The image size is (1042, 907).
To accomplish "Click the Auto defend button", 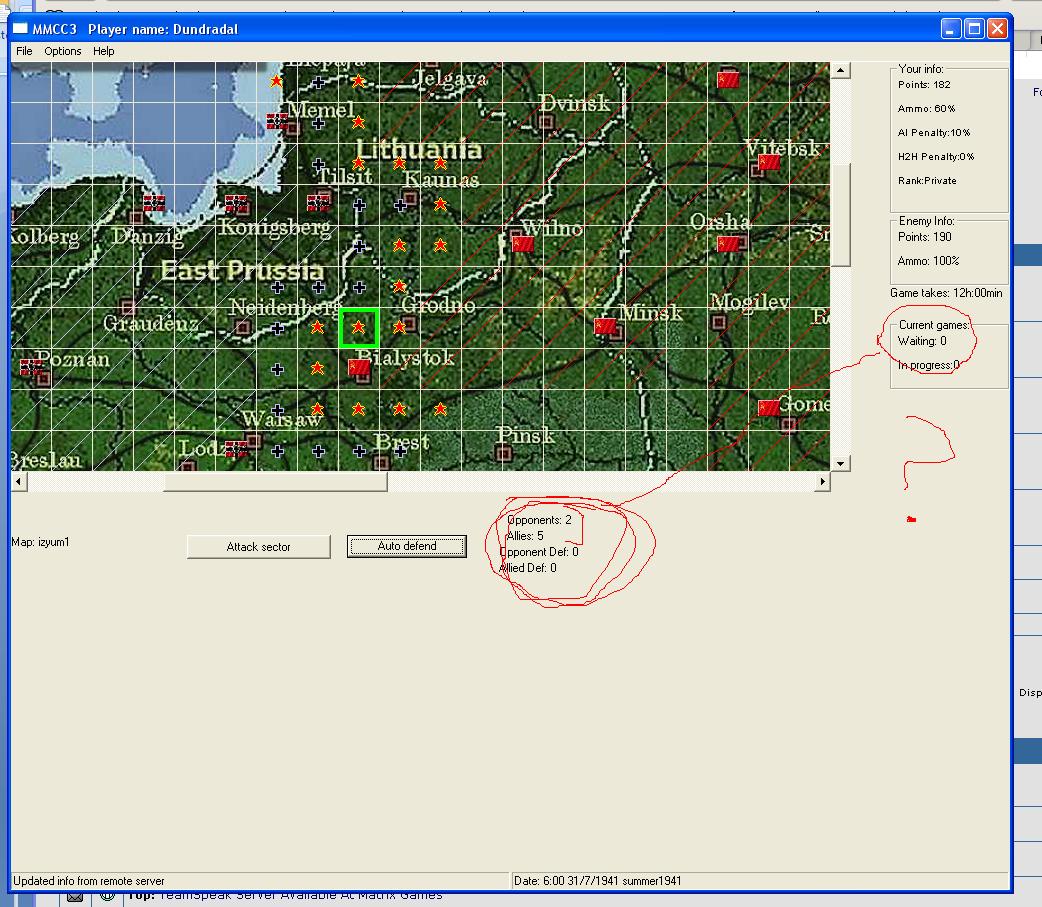I will (407, 546).
